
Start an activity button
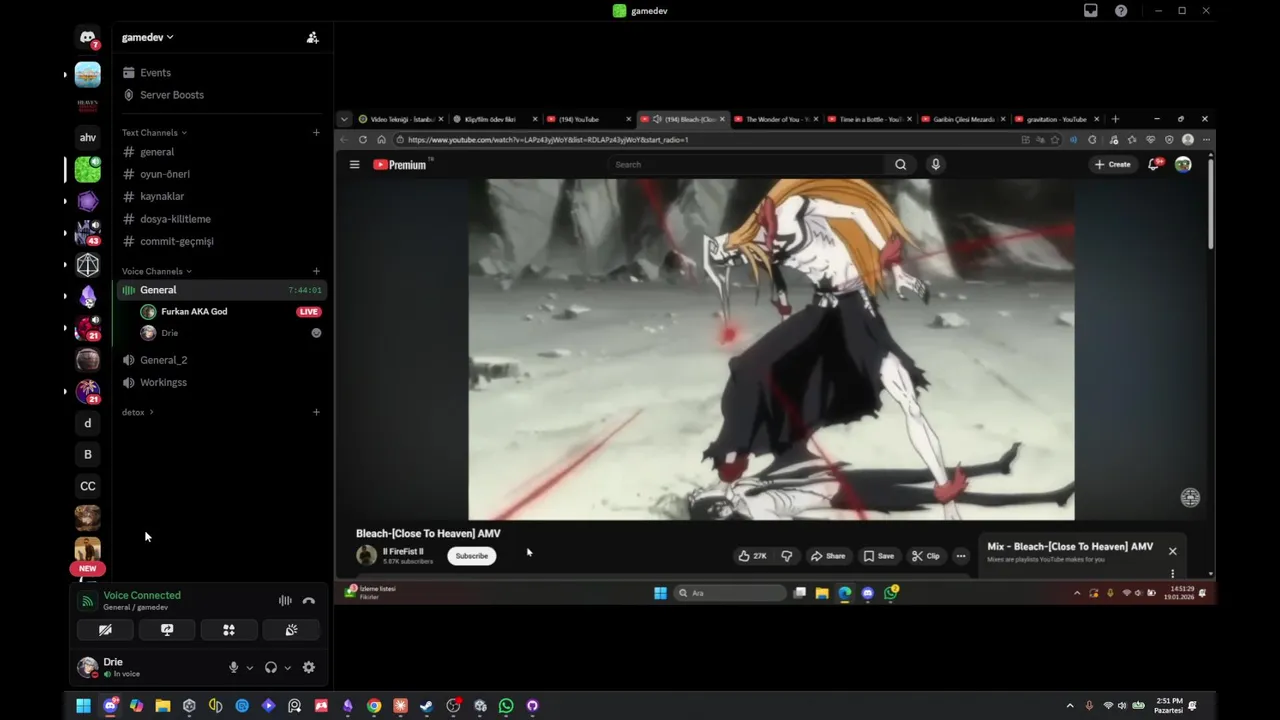(229, 630)
